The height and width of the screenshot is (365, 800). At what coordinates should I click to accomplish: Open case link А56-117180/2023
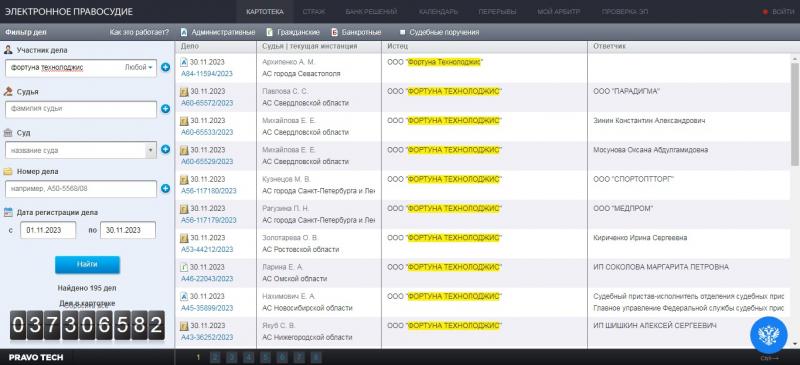pos(209,191)
